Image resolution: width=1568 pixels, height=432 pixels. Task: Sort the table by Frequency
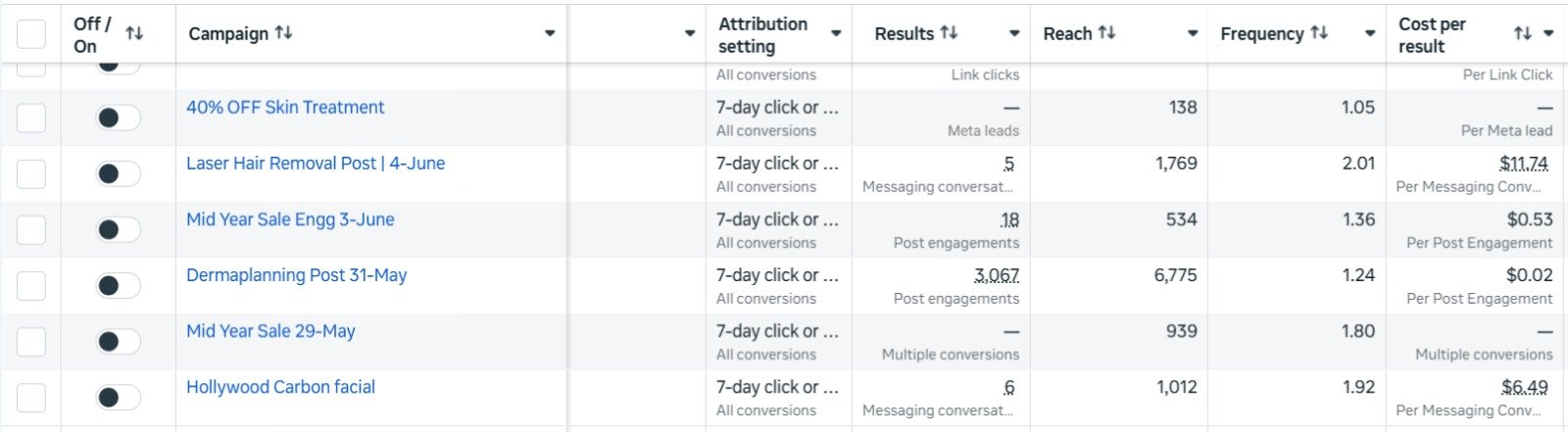1319,33
